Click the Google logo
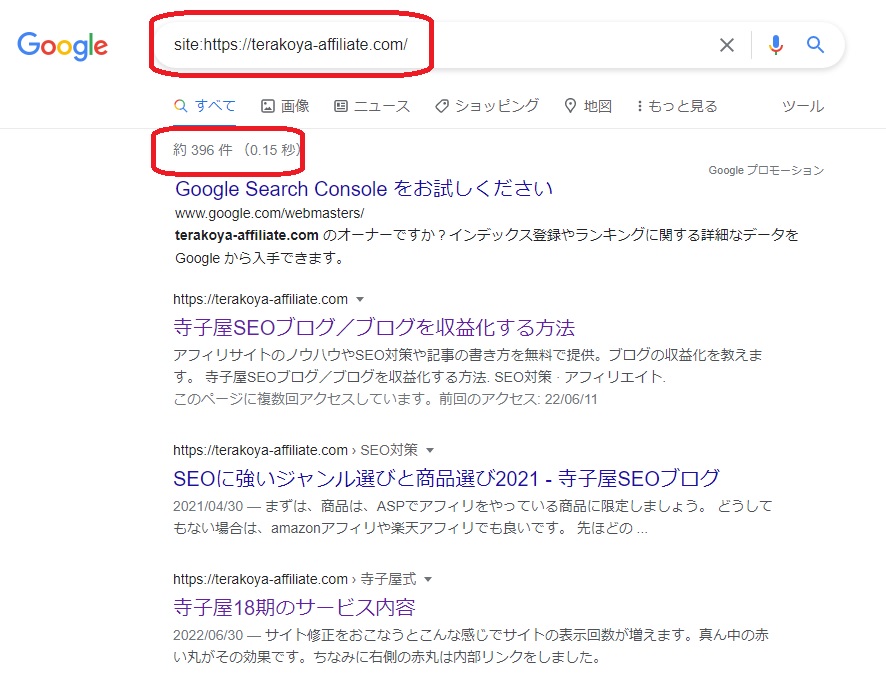Screen dimensions: 886x679 click(62, 46)
